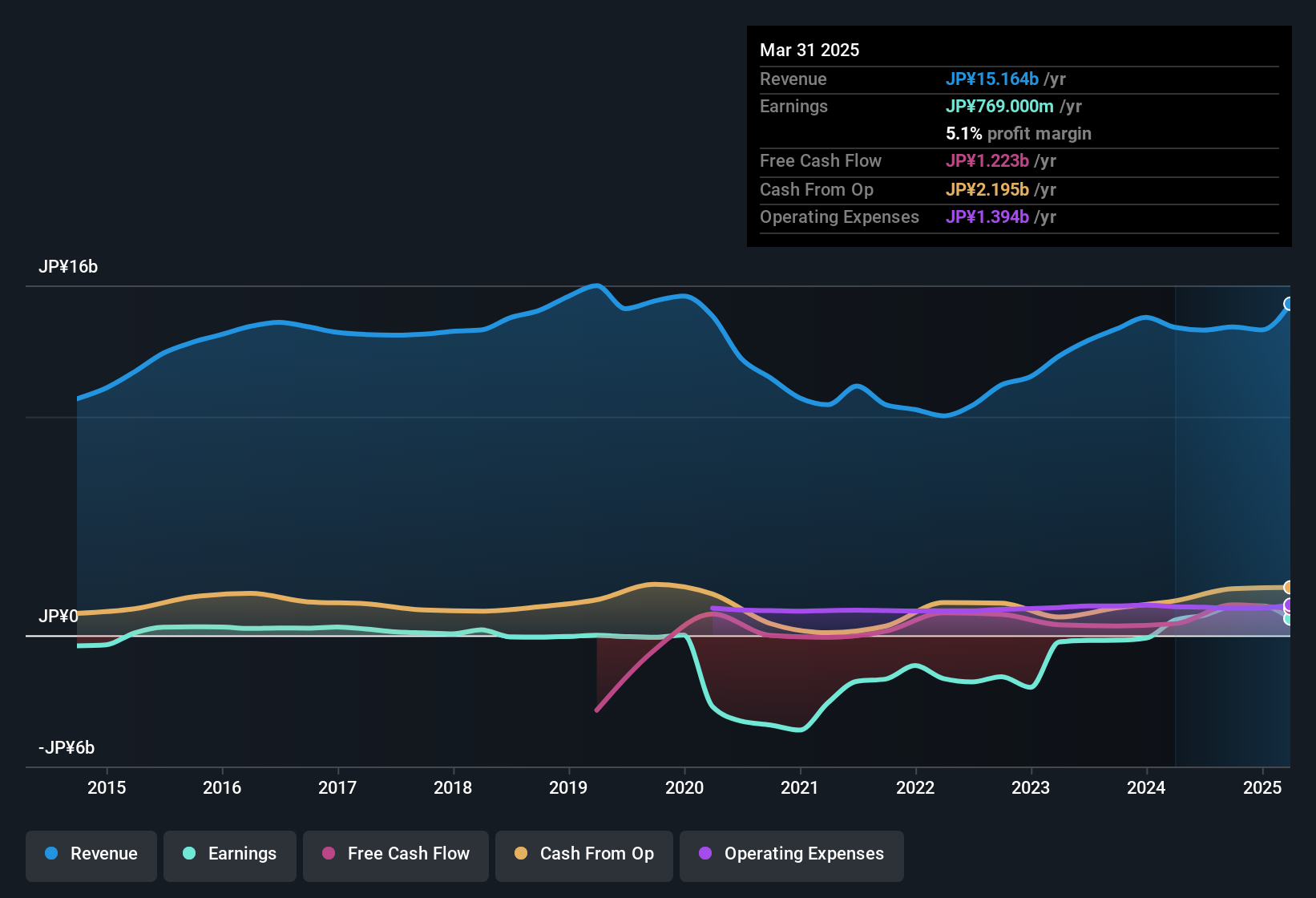Click the 2016 x-axis label
Screen dimensions: 1316x898
(x=222, y=787)
